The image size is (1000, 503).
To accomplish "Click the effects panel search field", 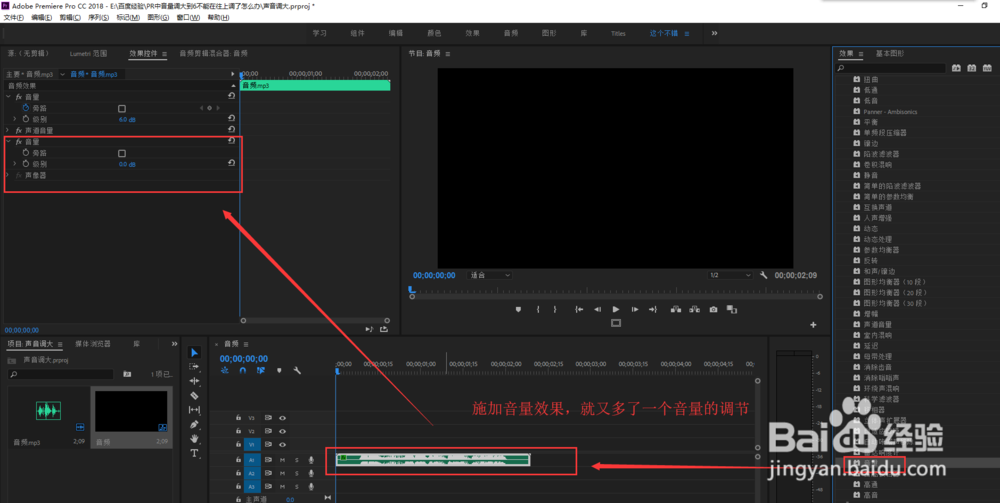I will tap(891, 68).
